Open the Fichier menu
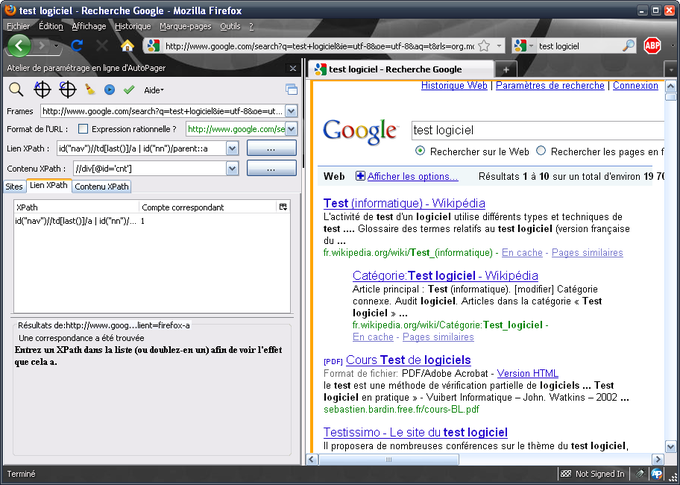This screenshot has width=680, height=485. (18, 26)
